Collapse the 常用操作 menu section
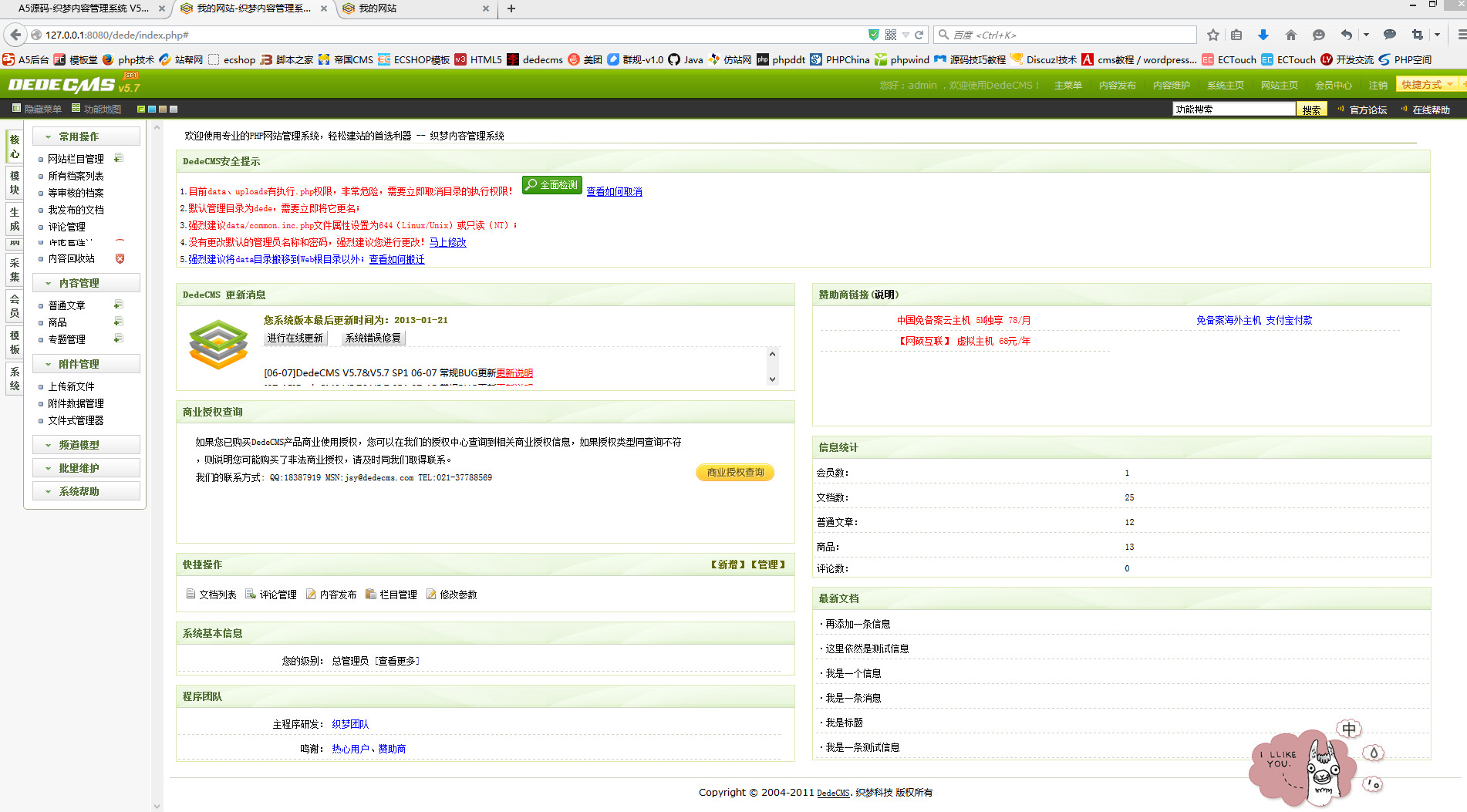Image resolution: width=1467 pixels, height=812 pixels. pos(86,136)
